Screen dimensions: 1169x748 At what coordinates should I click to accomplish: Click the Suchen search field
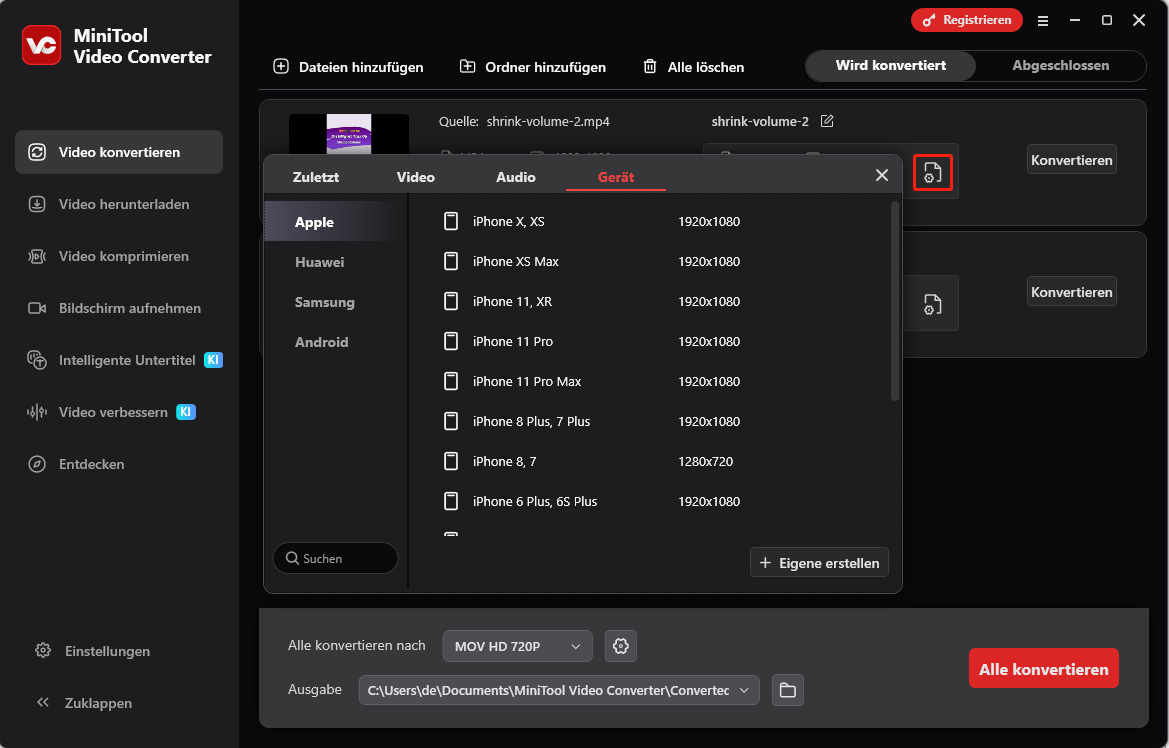pos(335,558)
